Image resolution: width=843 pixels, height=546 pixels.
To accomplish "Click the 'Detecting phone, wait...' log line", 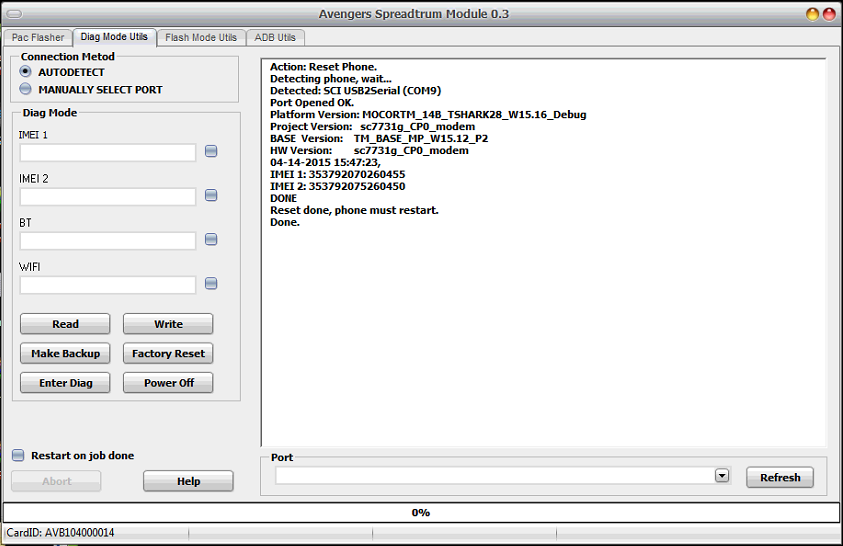I will pyautogui.click(x=331, y=78).
